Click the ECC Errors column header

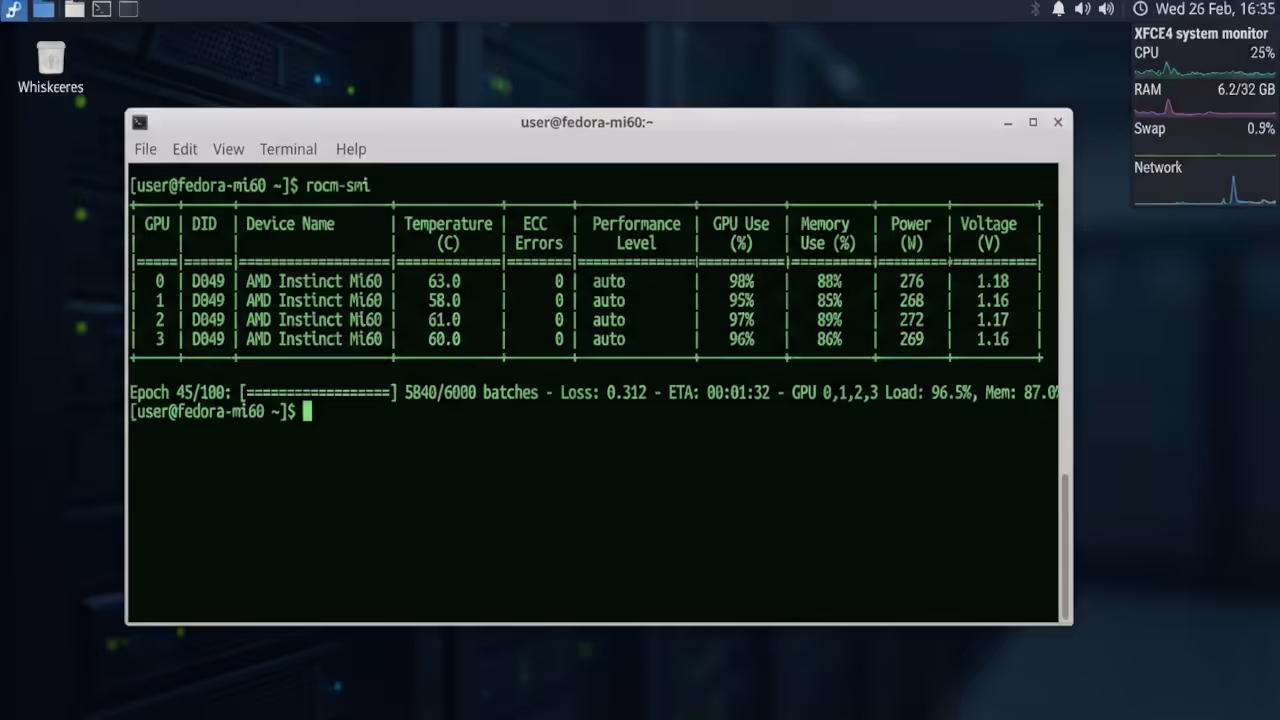538,233
